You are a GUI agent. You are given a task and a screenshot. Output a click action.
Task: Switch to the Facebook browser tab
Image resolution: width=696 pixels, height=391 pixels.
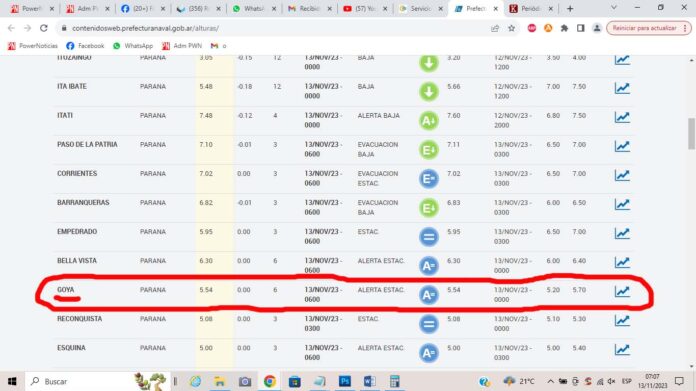click(x=143, y=8)
